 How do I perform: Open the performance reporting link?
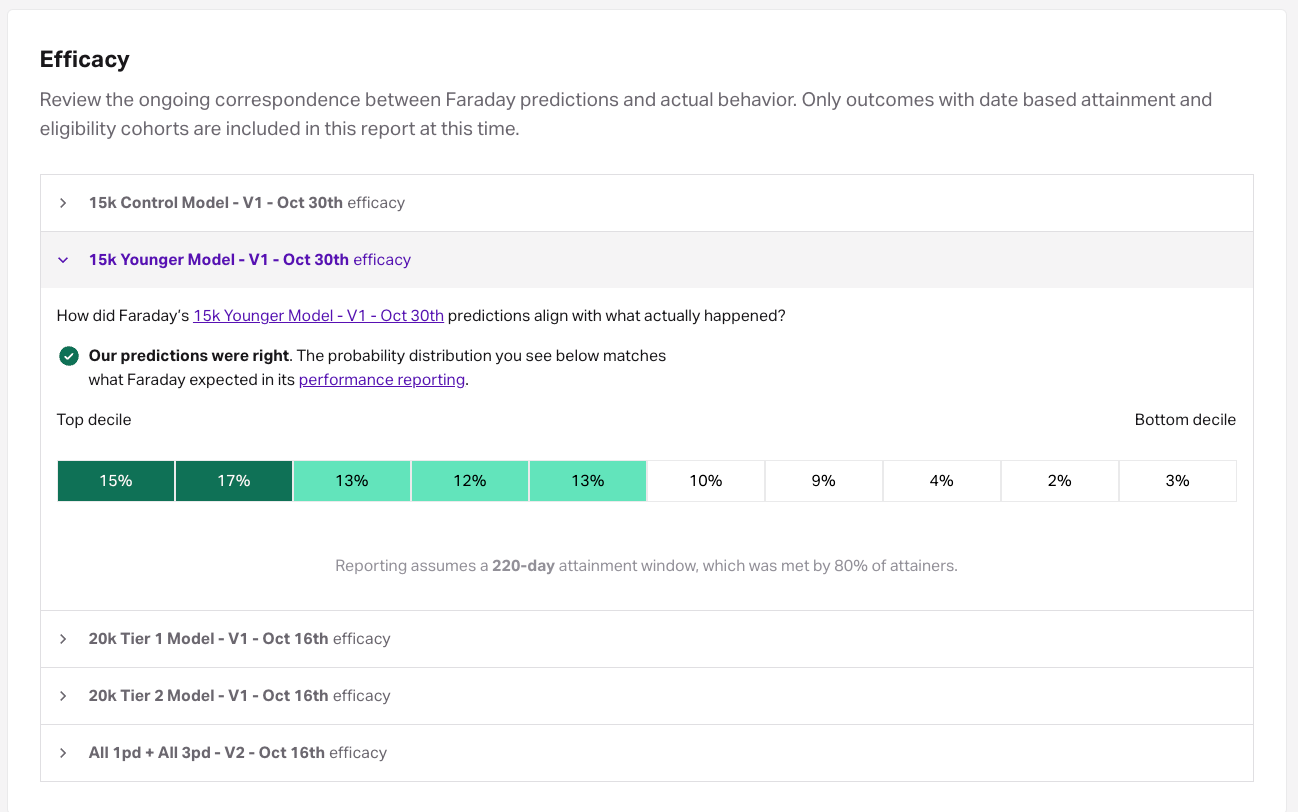pyautogui.click(x=382, y=380)
